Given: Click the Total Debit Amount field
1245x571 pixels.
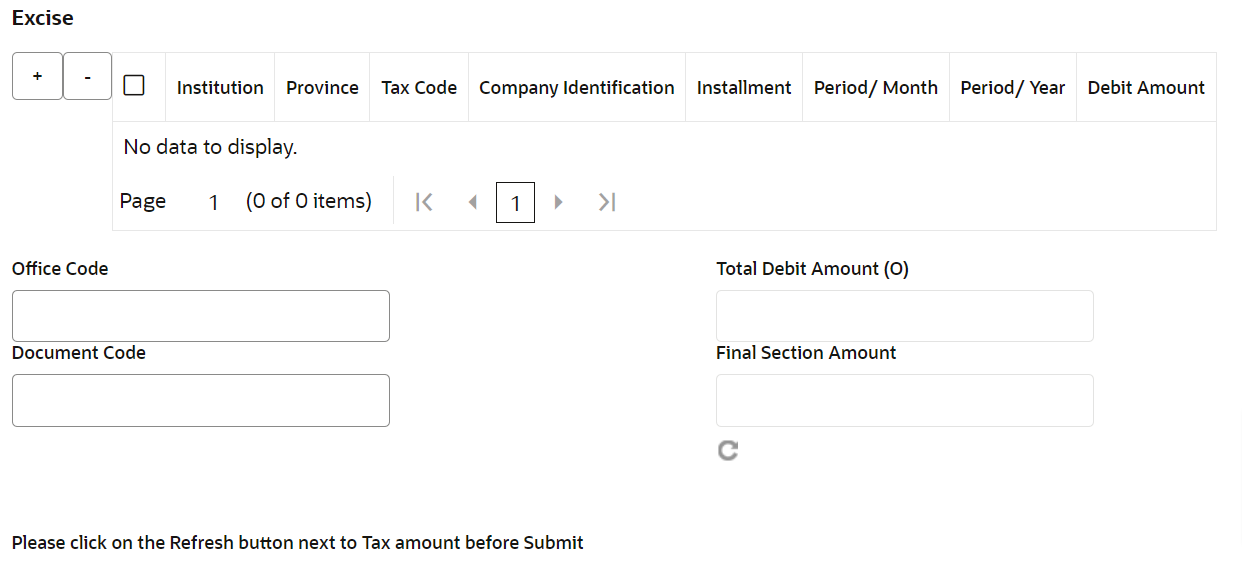Looking at the screenshot, I should click(904, 316).
